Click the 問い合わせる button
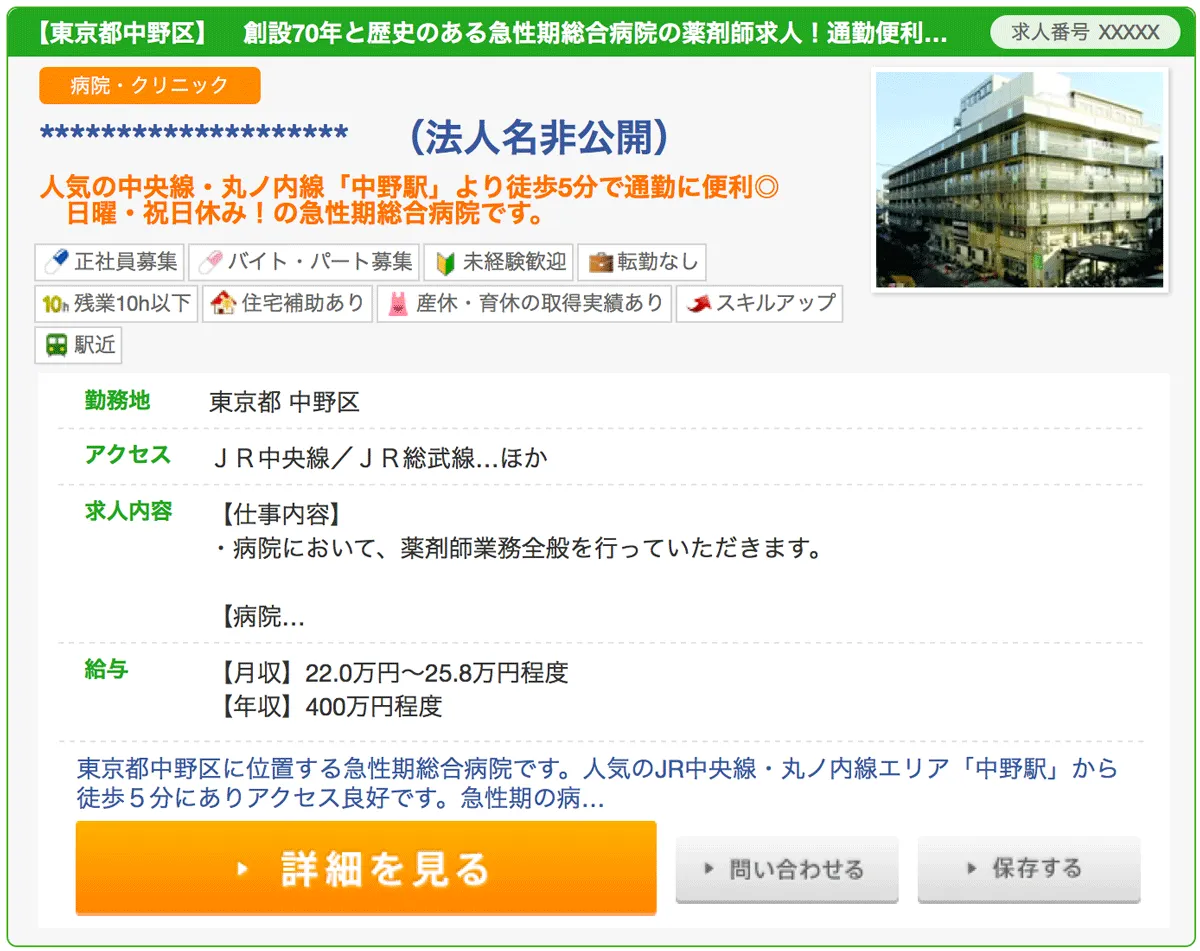 click(786, 868)
